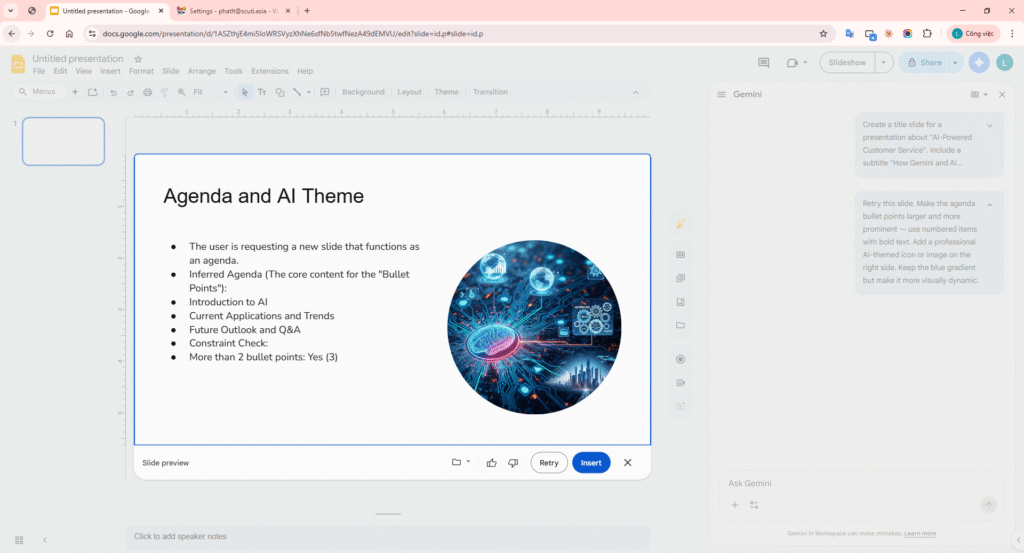
Task: Click the paint format icon
Action: [x=165, y=92]
